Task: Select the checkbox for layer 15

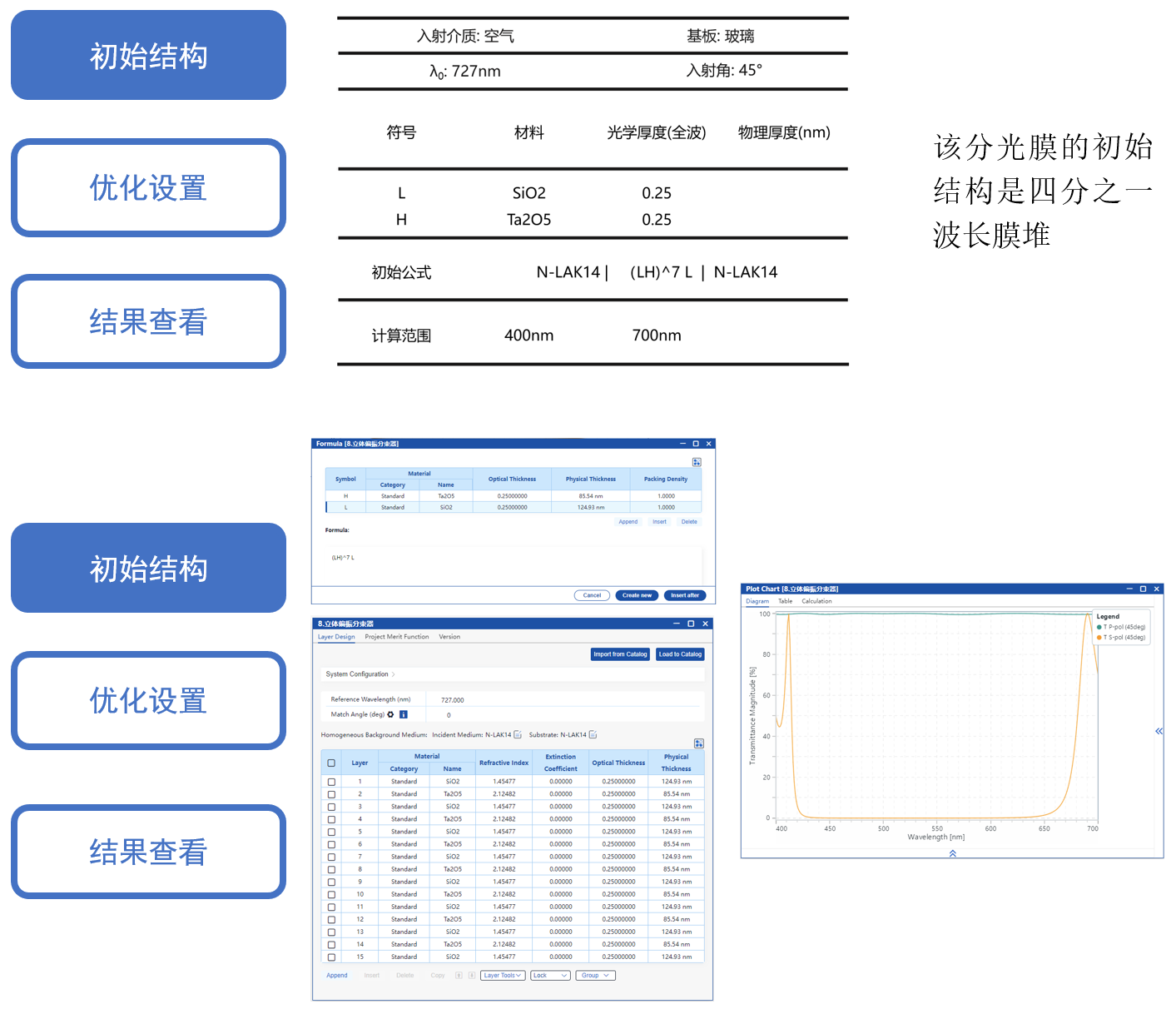Action: [x=331, y=957]
